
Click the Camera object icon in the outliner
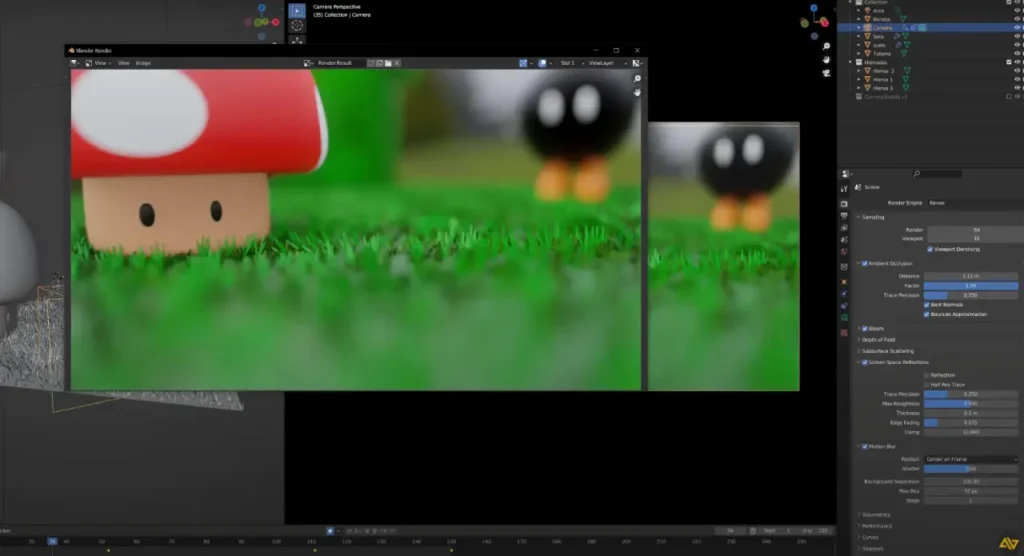pyautogui.click(x=868, y=28)
